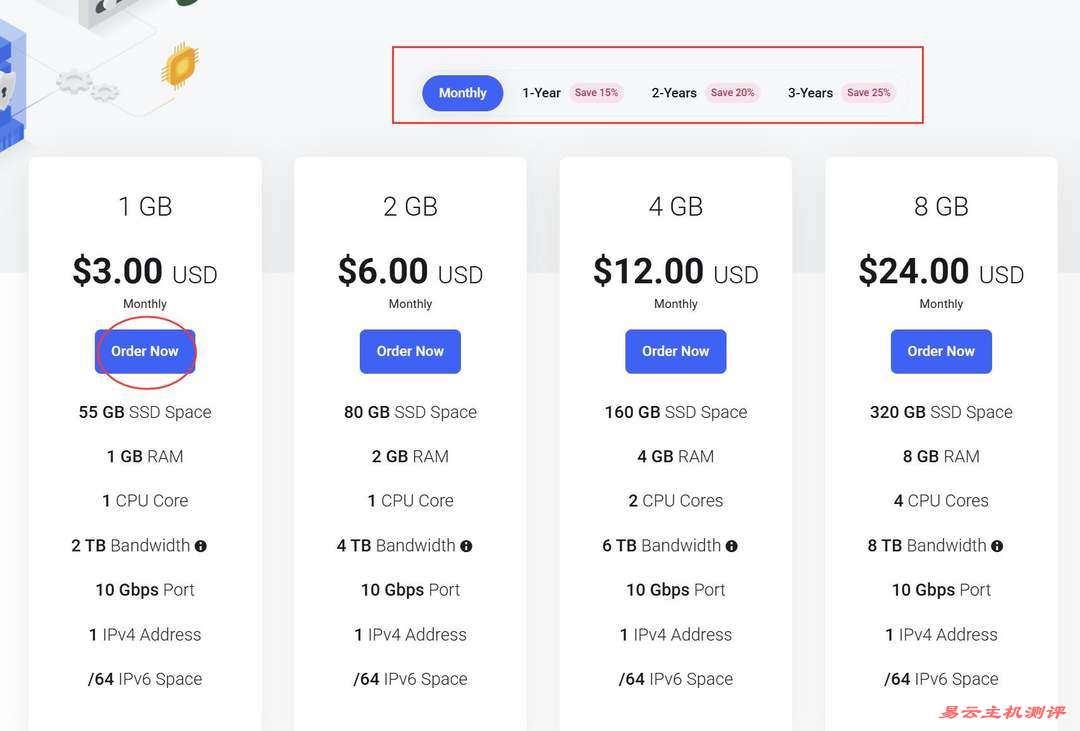Order the 2 GB plan now

410,351
